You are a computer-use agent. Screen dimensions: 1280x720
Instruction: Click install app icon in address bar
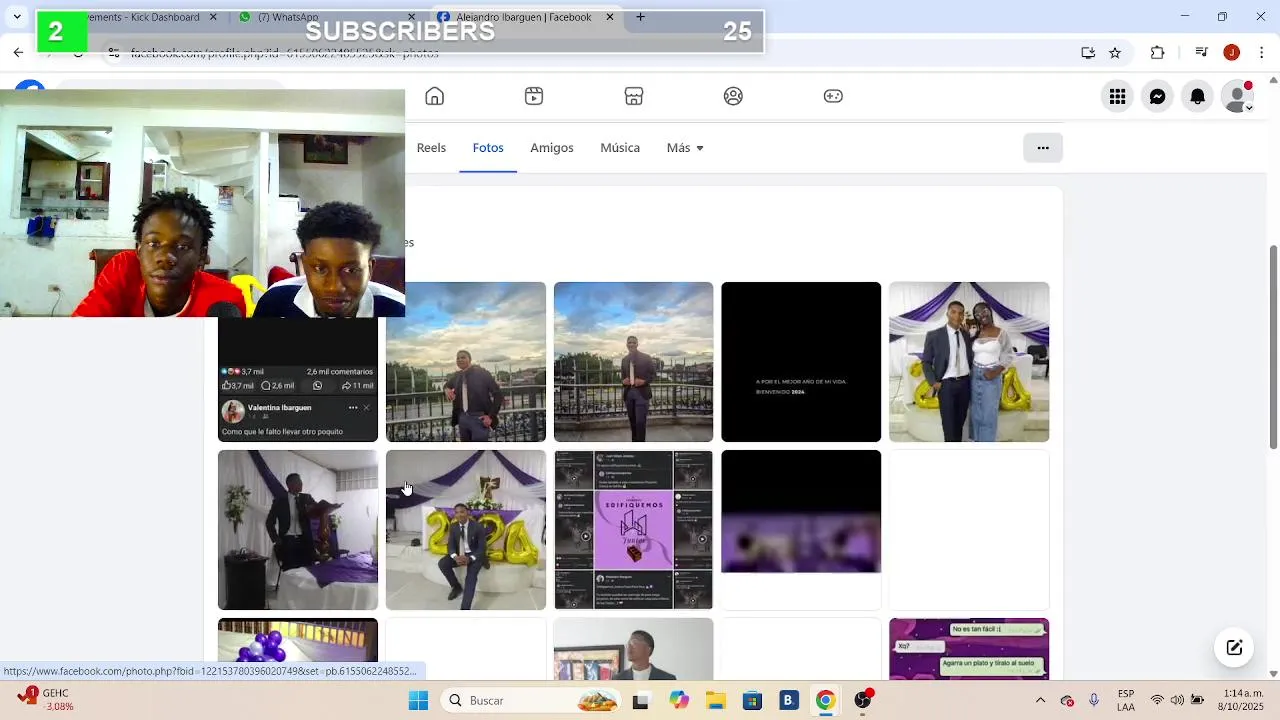(x=1088, y=53)
